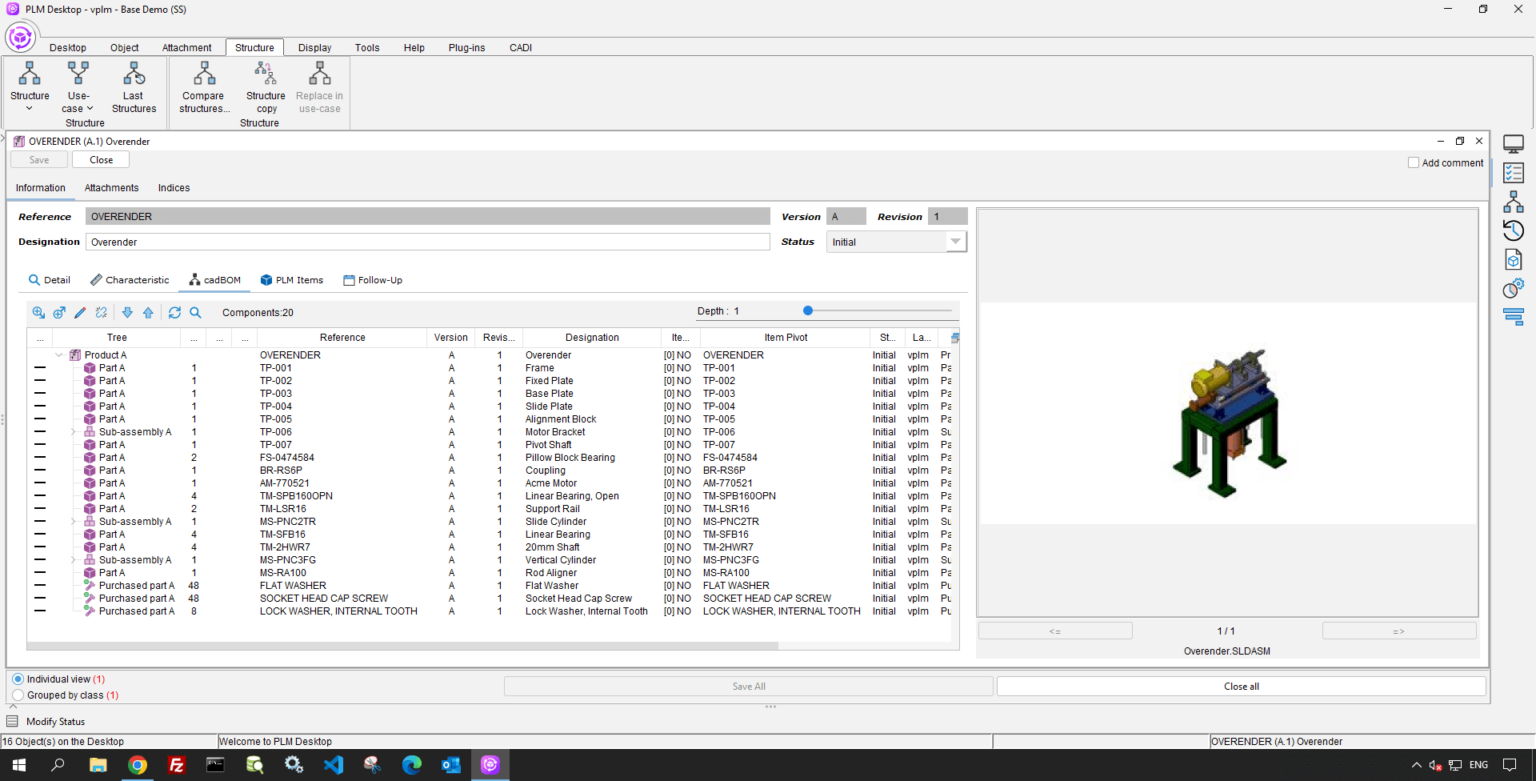Open the Status dropdown showing Initial
Image resolution: width=1536 pixels, height=781 pixels.
pos(955,242)
